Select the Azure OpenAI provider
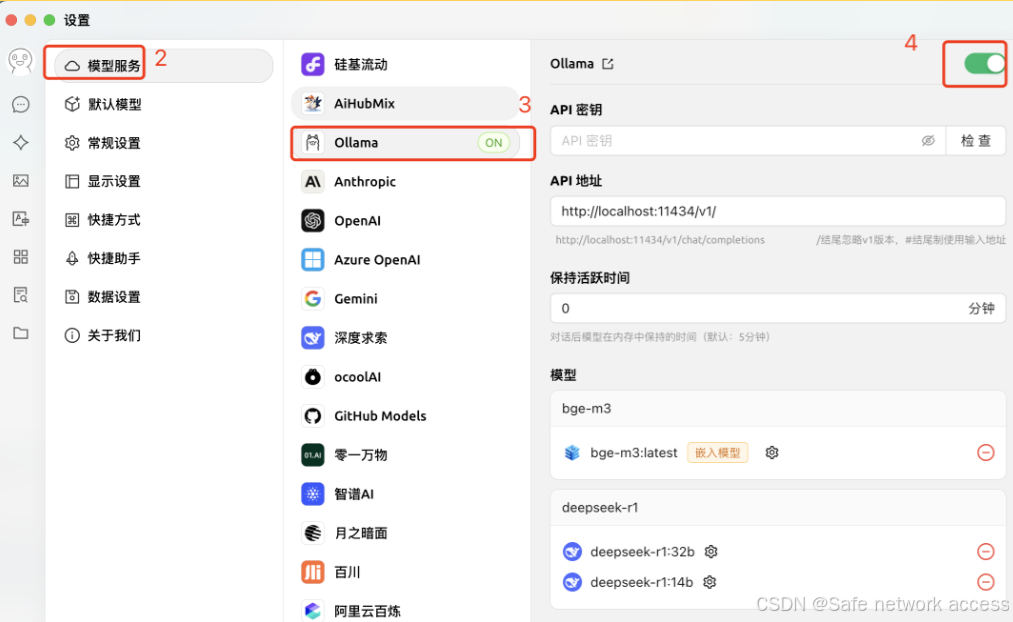This screenshot has height=622, width=1013. tap(406, 260)
